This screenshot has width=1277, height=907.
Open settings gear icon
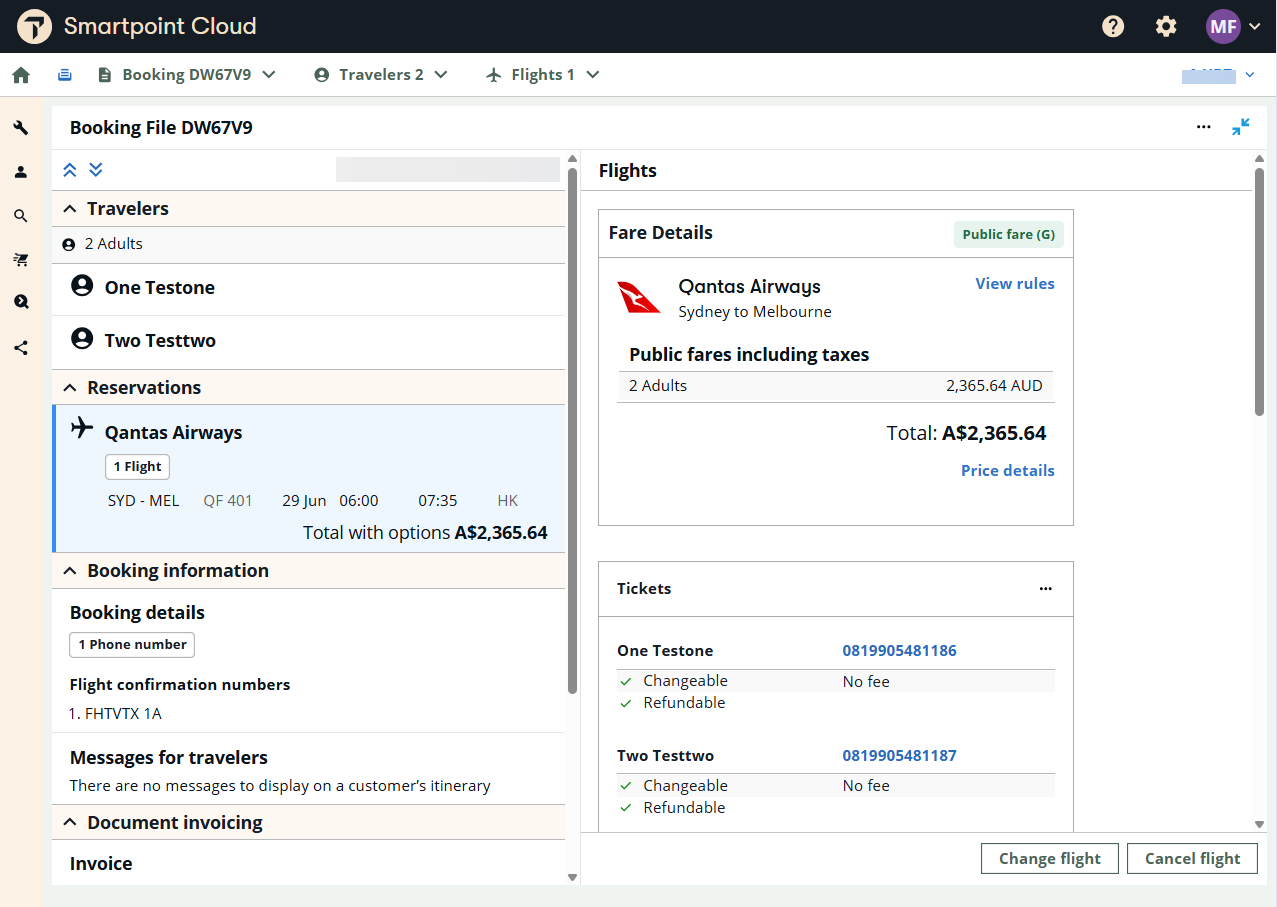tap(1166, 27)
